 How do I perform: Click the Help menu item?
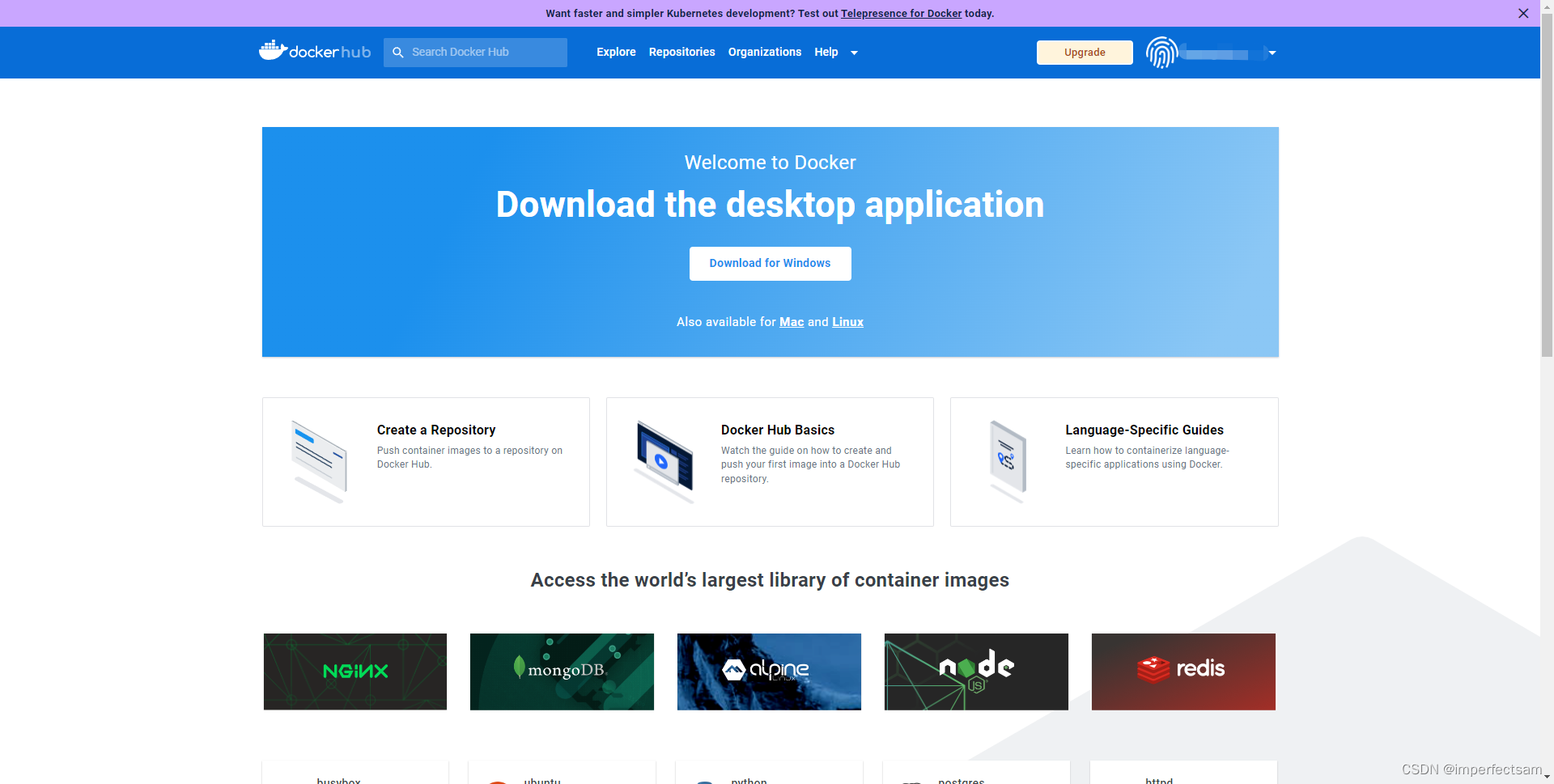[x=826, y=52]
